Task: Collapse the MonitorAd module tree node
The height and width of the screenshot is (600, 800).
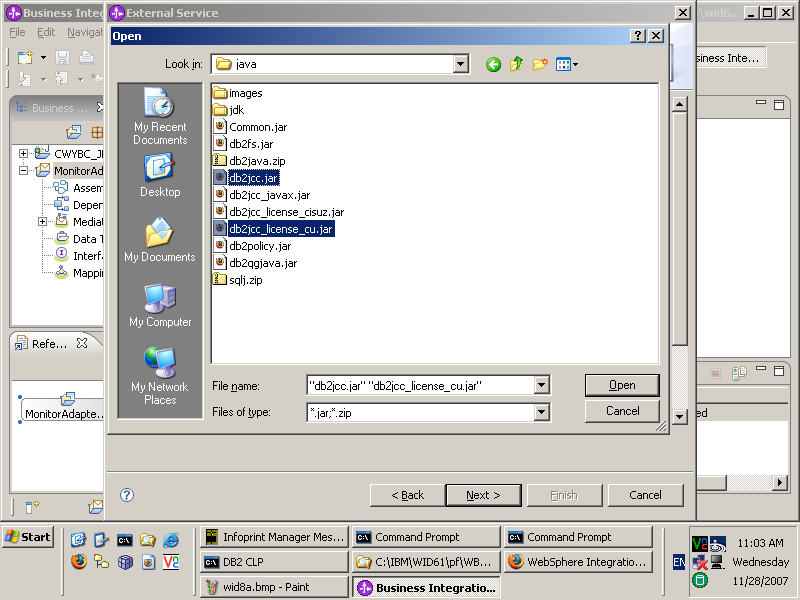Action: (23, 170)
